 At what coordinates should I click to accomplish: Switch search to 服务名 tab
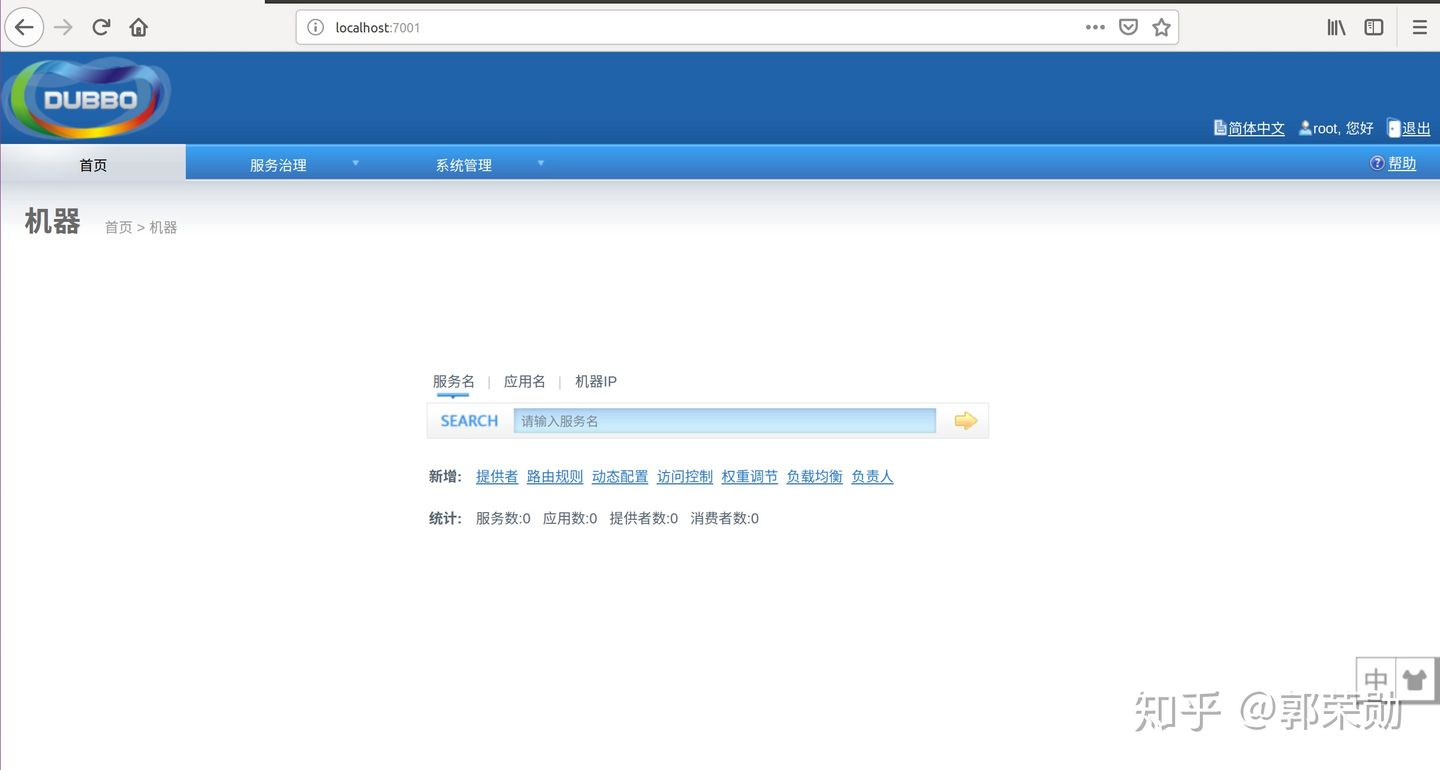[x=454, y=381]
